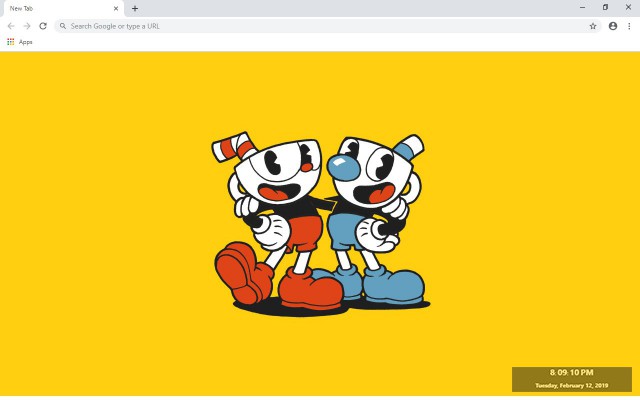This screenshot has width=640, height=400.
Task: Open the Apps shortcut in bookmarks bar
Action: point(20,42)
